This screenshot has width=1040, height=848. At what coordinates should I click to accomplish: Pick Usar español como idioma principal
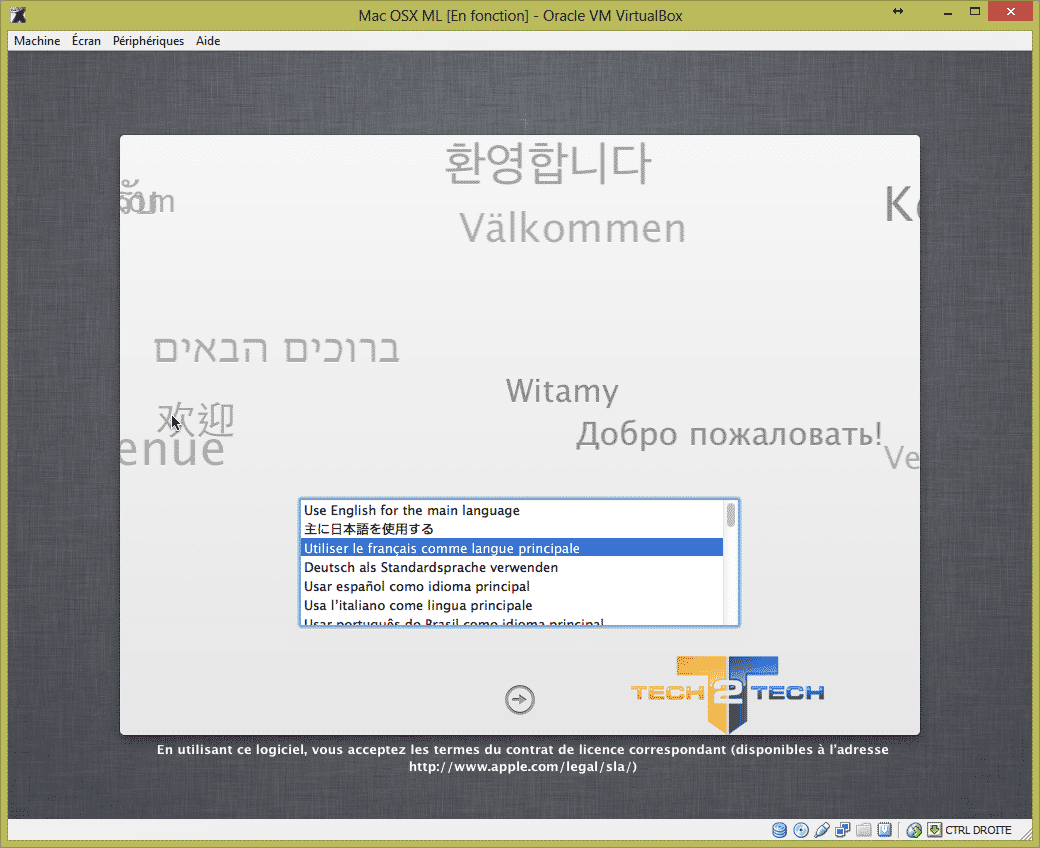417,586
